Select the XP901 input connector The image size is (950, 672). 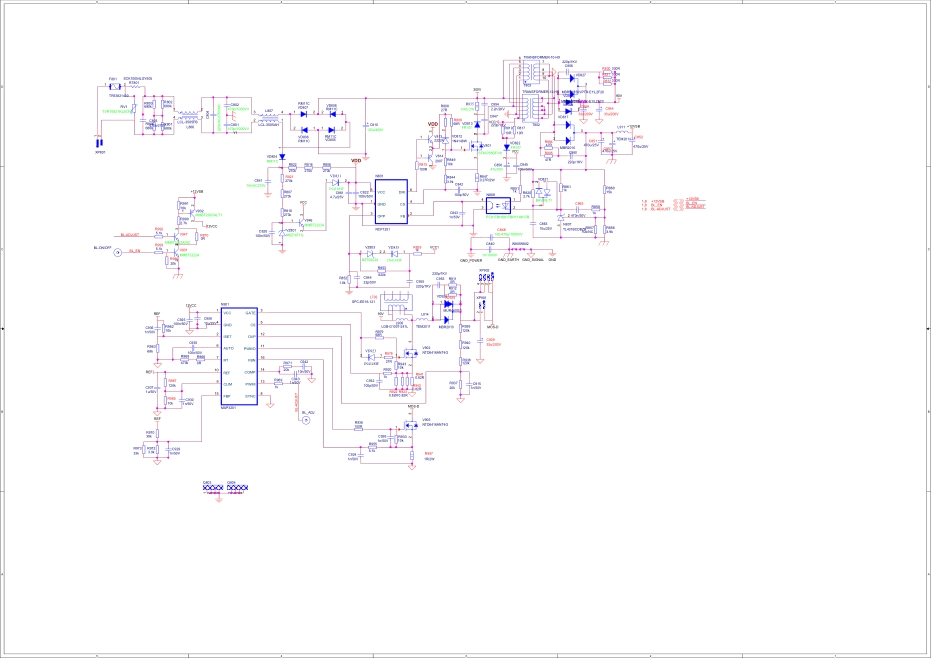coord(99,141)
